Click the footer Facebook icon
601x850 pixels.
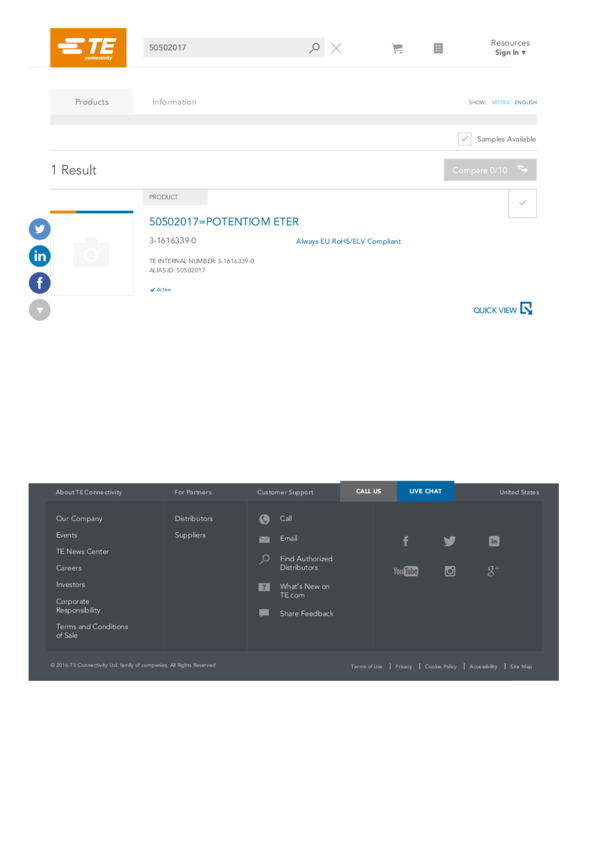(405, 541)
